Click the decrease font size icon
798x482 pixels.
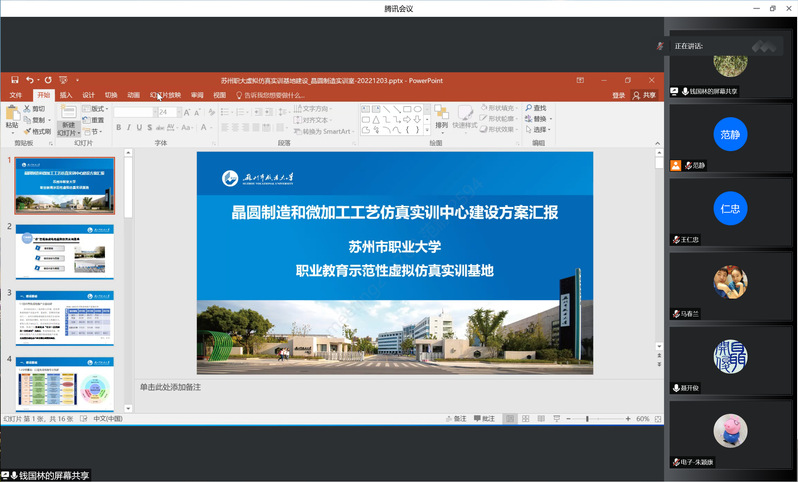coord(197,112)
